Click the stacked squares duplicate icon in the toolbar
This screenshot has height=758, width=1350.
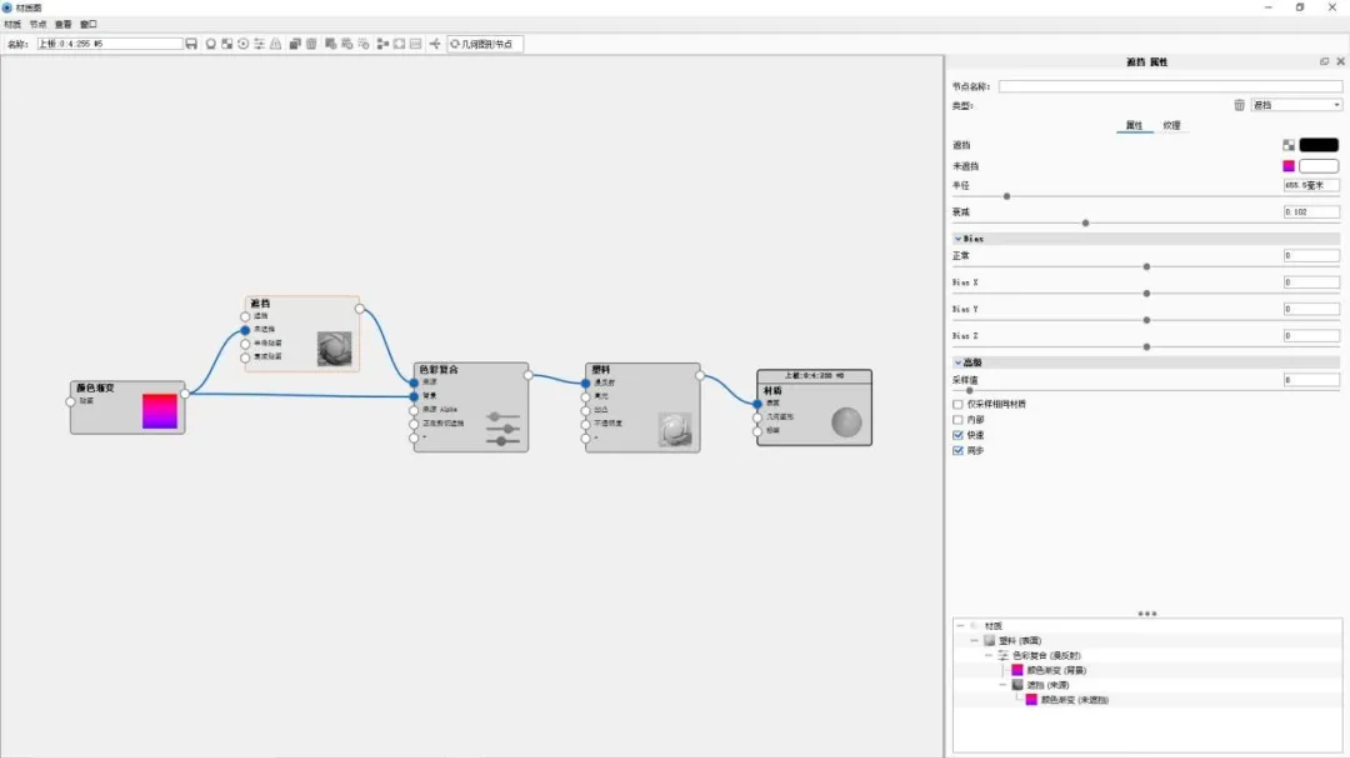[x=295, y=44]
